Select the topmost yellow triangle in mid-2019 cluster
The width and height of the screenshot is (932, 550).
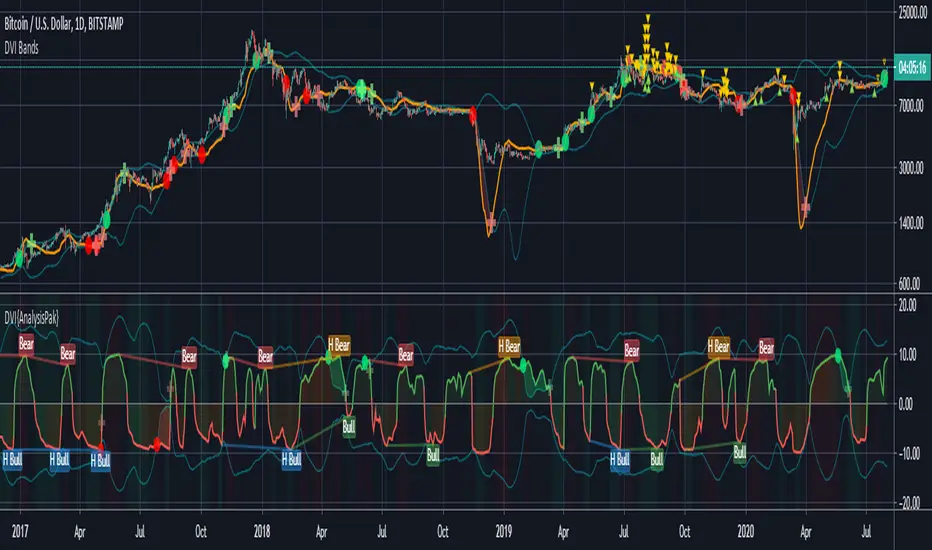pyautogui.click(x=648, y=18)
